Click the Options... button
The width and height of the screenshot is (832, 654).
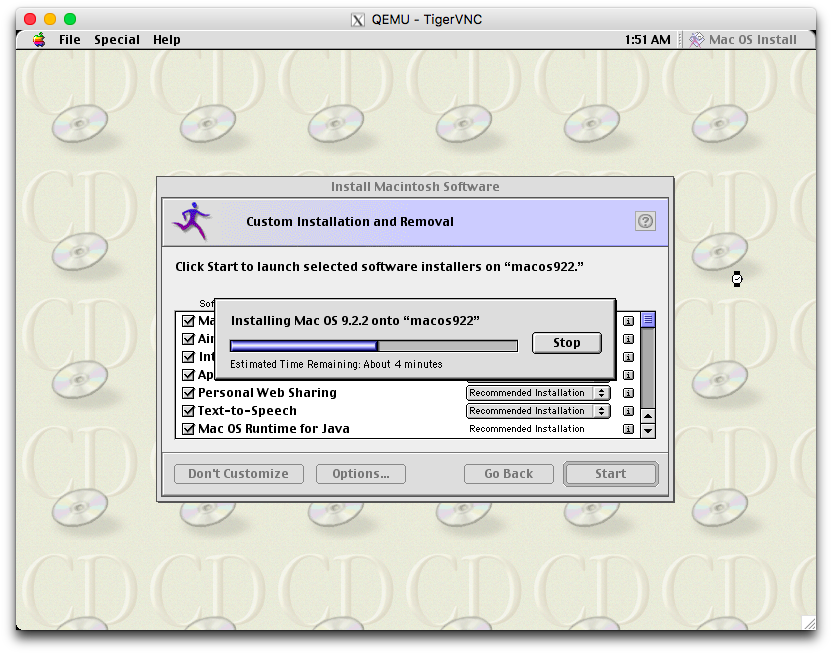coord(361,474)
